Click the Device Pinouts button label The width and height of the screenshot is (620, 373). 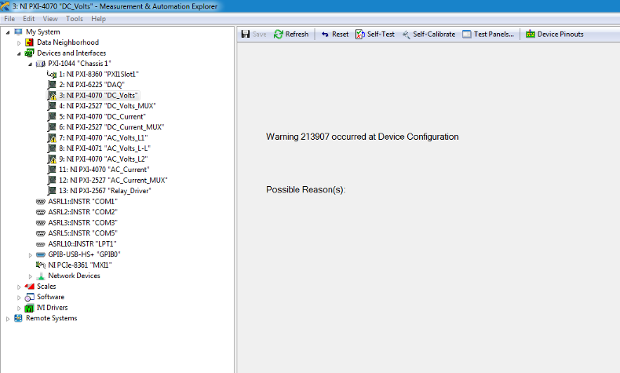pos(560,34)
